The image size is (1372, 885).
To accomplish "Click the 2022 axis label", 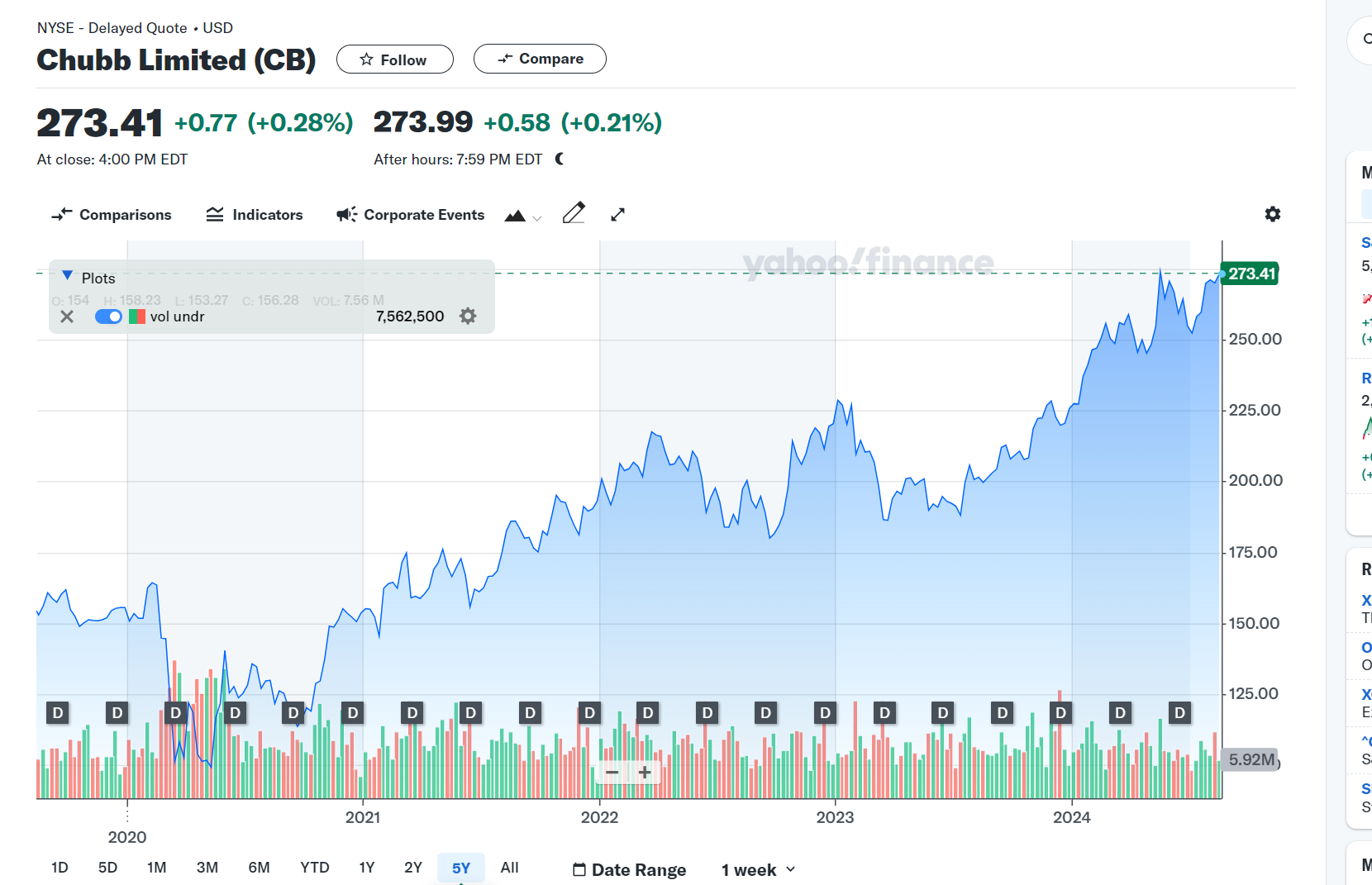I will click(x=599, y=817).
